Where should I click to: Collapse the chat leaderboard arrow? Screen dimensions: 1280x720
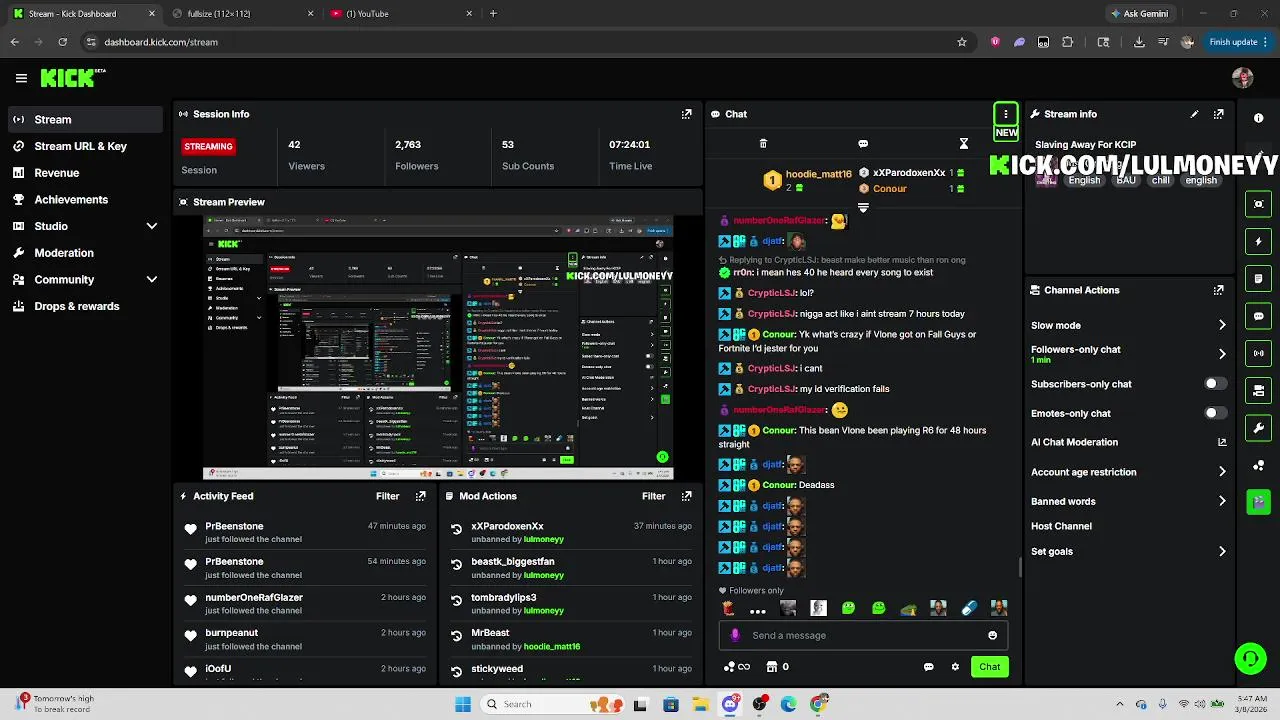[x=863, y=208]
